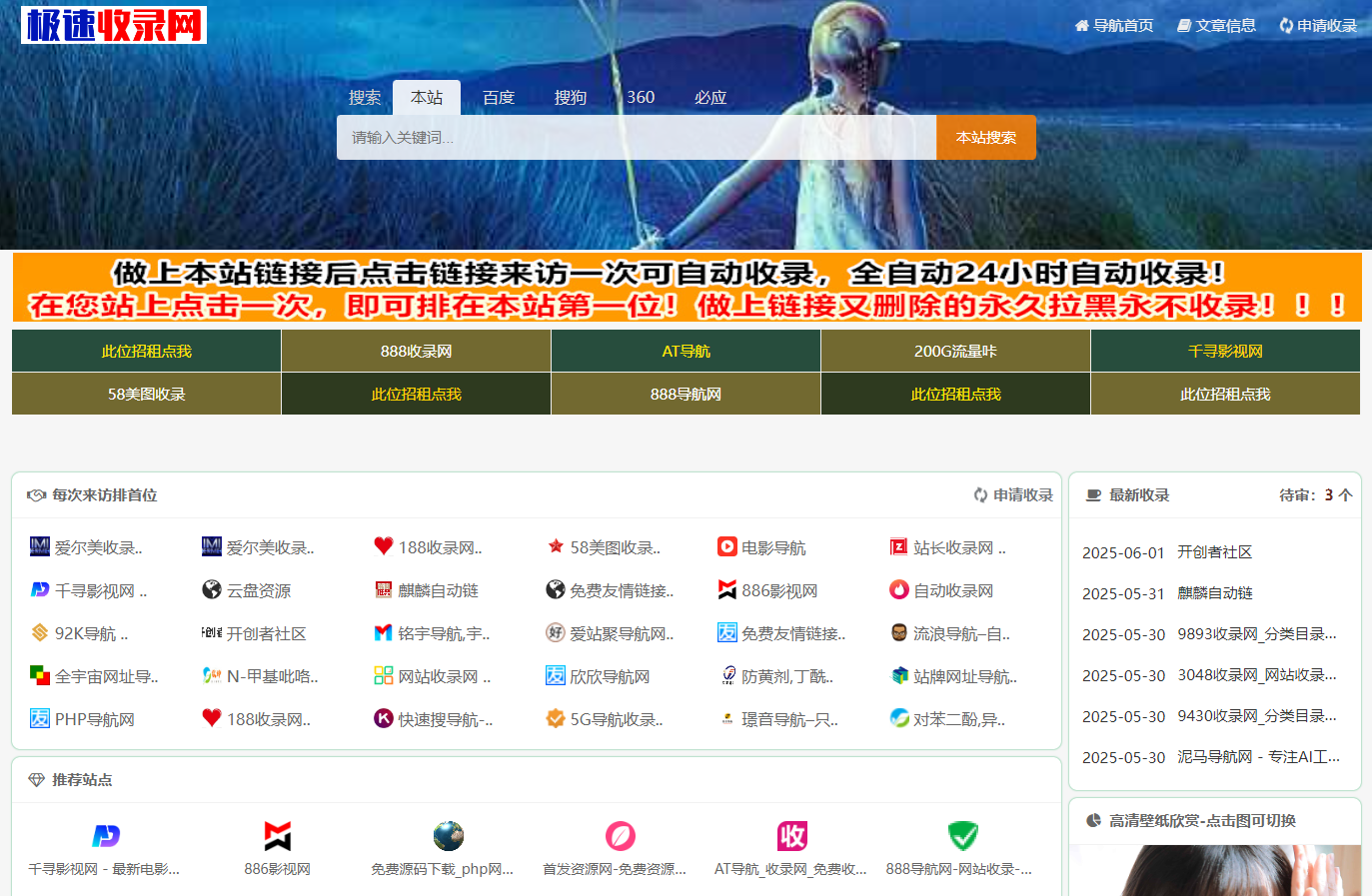Click the 流浪导航 avatar icon
1372x896 pixels.
tap(898, 632)
